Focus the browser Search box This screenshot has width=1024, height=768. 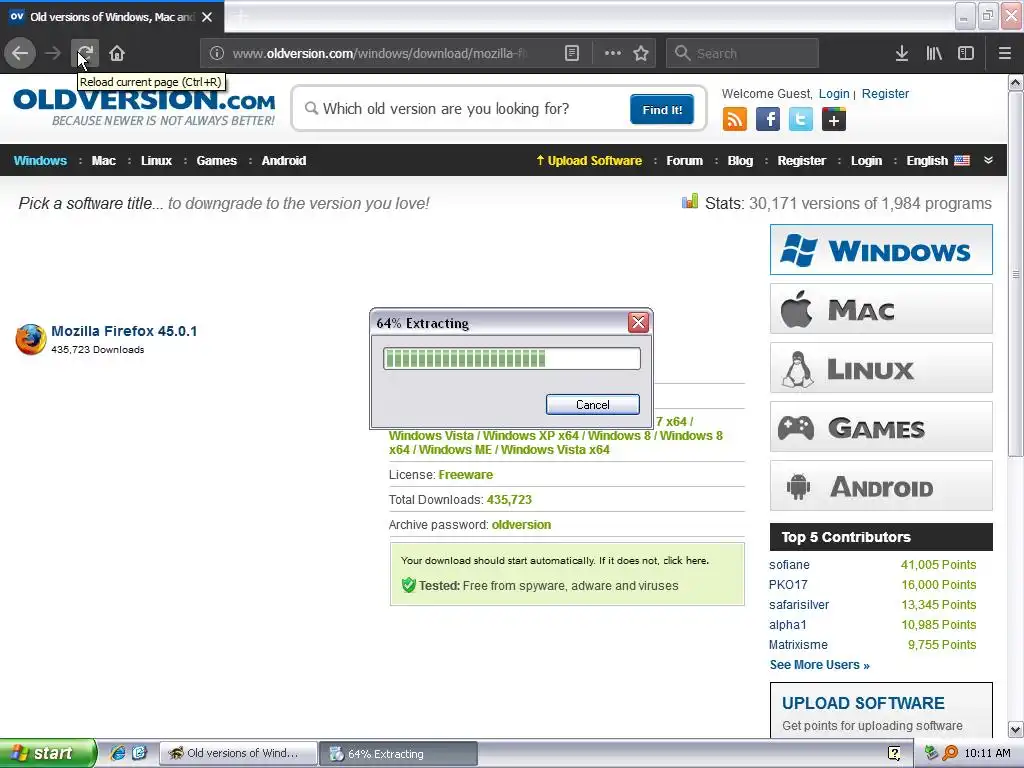tap(742, 53)
